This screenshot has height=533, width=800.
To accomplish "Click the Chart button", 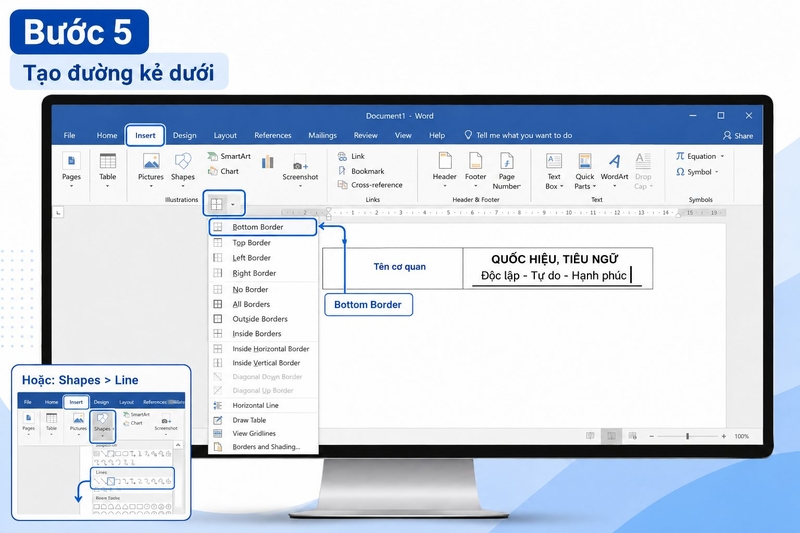I will click(x=223, y=171).
